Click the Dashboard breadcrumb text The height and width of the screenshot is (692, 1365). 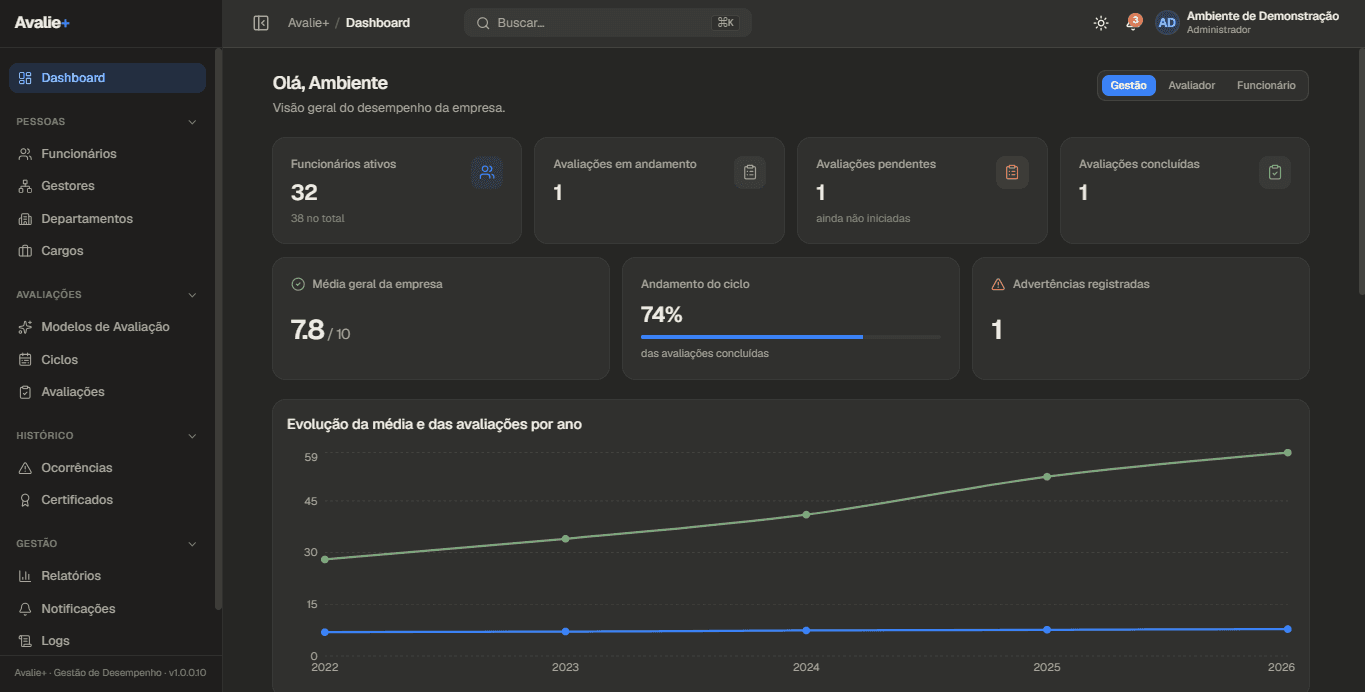[378, 23]
